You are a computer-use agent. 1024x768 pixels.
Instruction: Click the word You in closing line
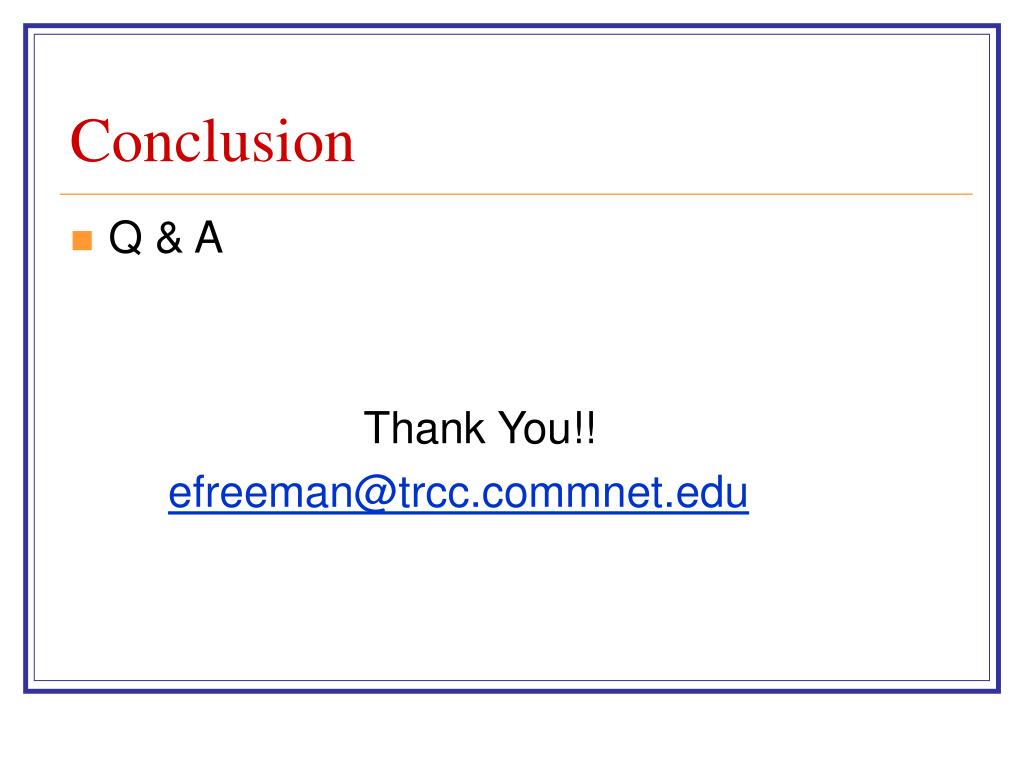coord(536,428)
